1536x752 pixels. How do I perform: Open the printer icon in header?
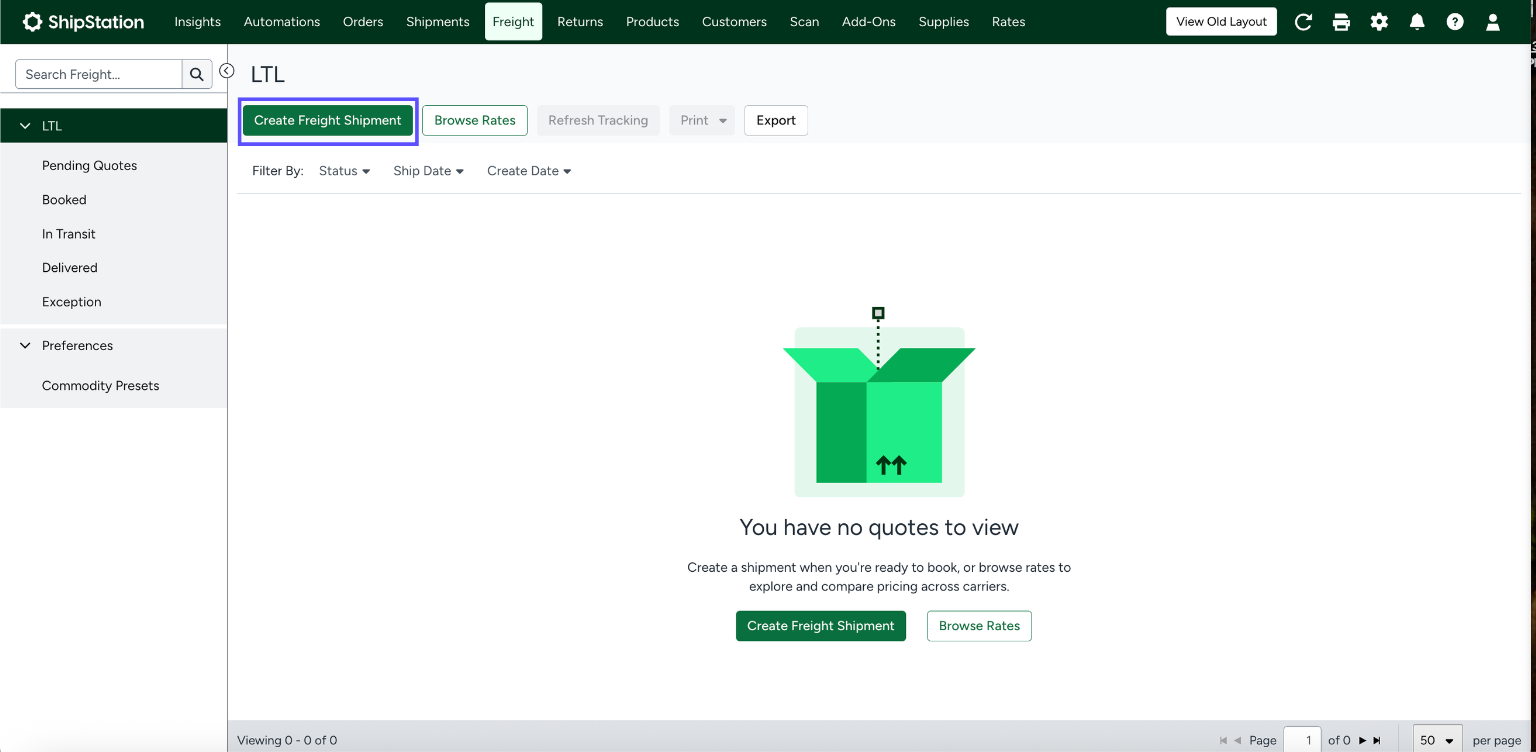coord(1341,22)
